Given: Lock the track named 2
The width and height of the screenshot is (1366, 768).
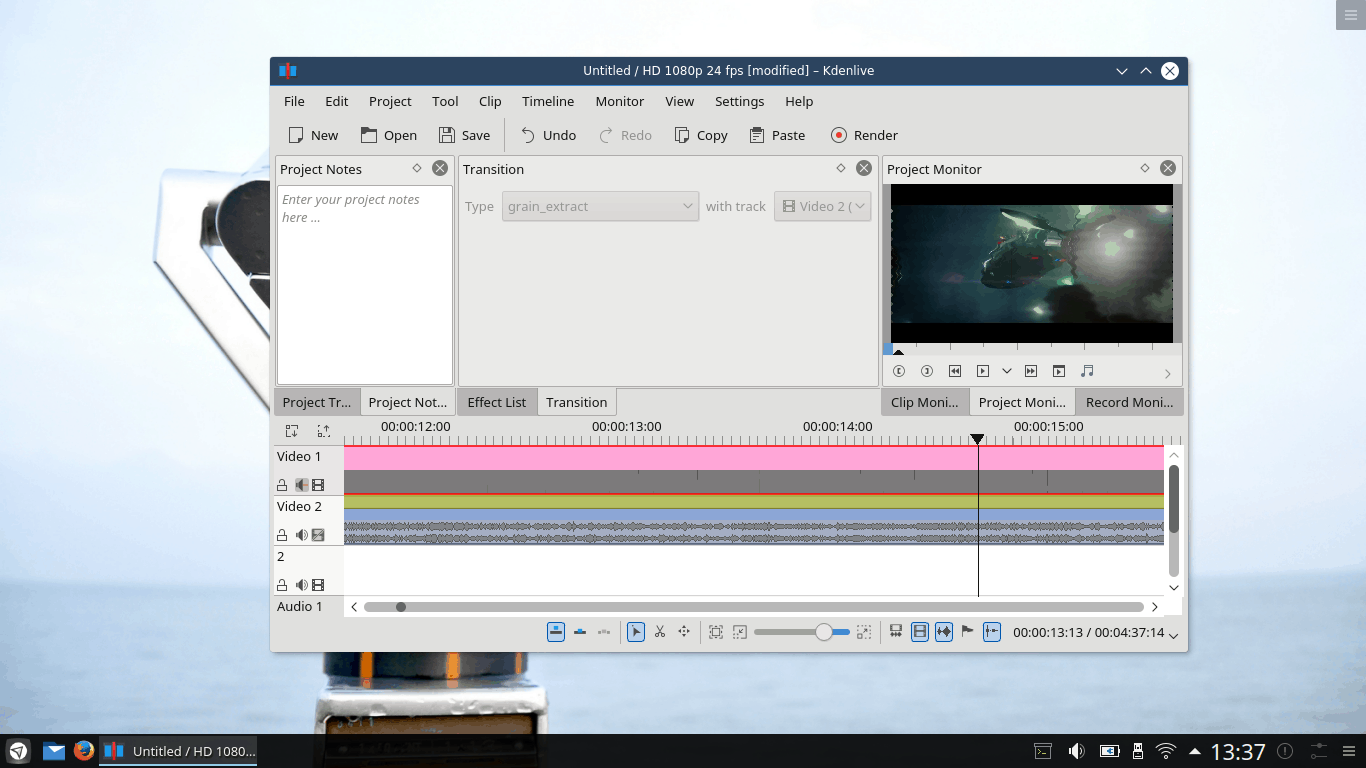Looking at the screenshot, I should (x=282, y=585).
